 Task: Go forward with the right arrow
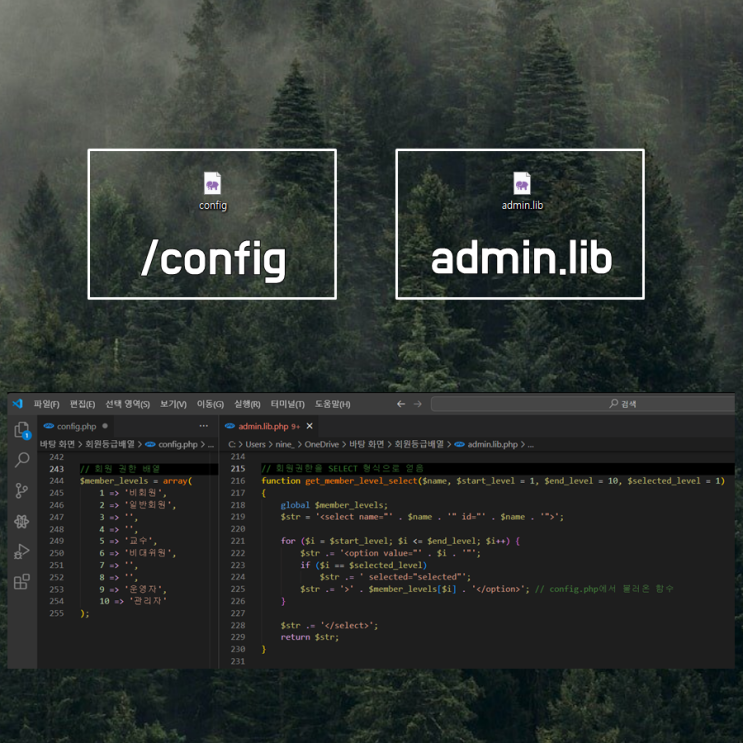coord(417,404)
